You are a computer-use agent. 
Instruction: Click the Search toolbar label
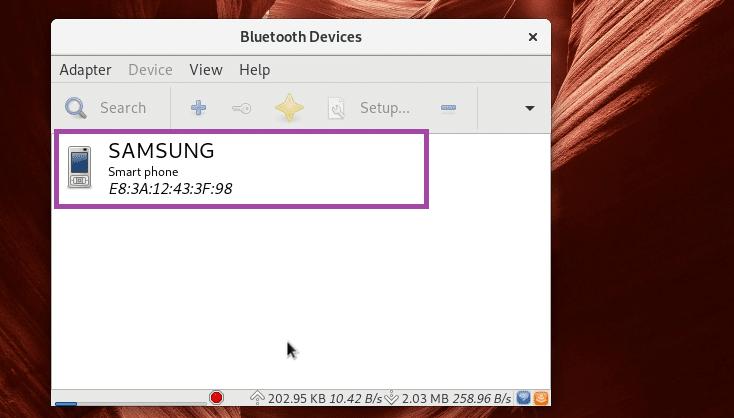click(x=123, y=108)
